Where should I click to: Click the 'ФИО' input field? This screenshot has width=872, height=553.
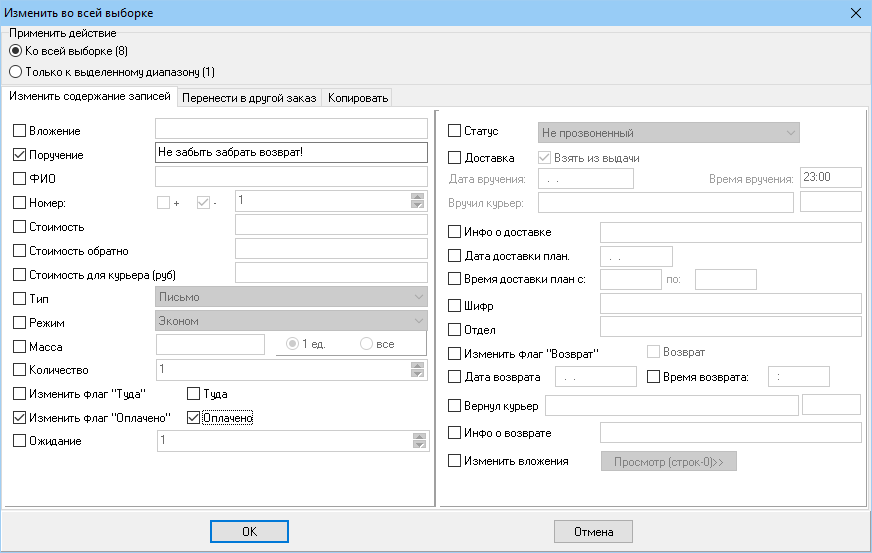[291, 176]
